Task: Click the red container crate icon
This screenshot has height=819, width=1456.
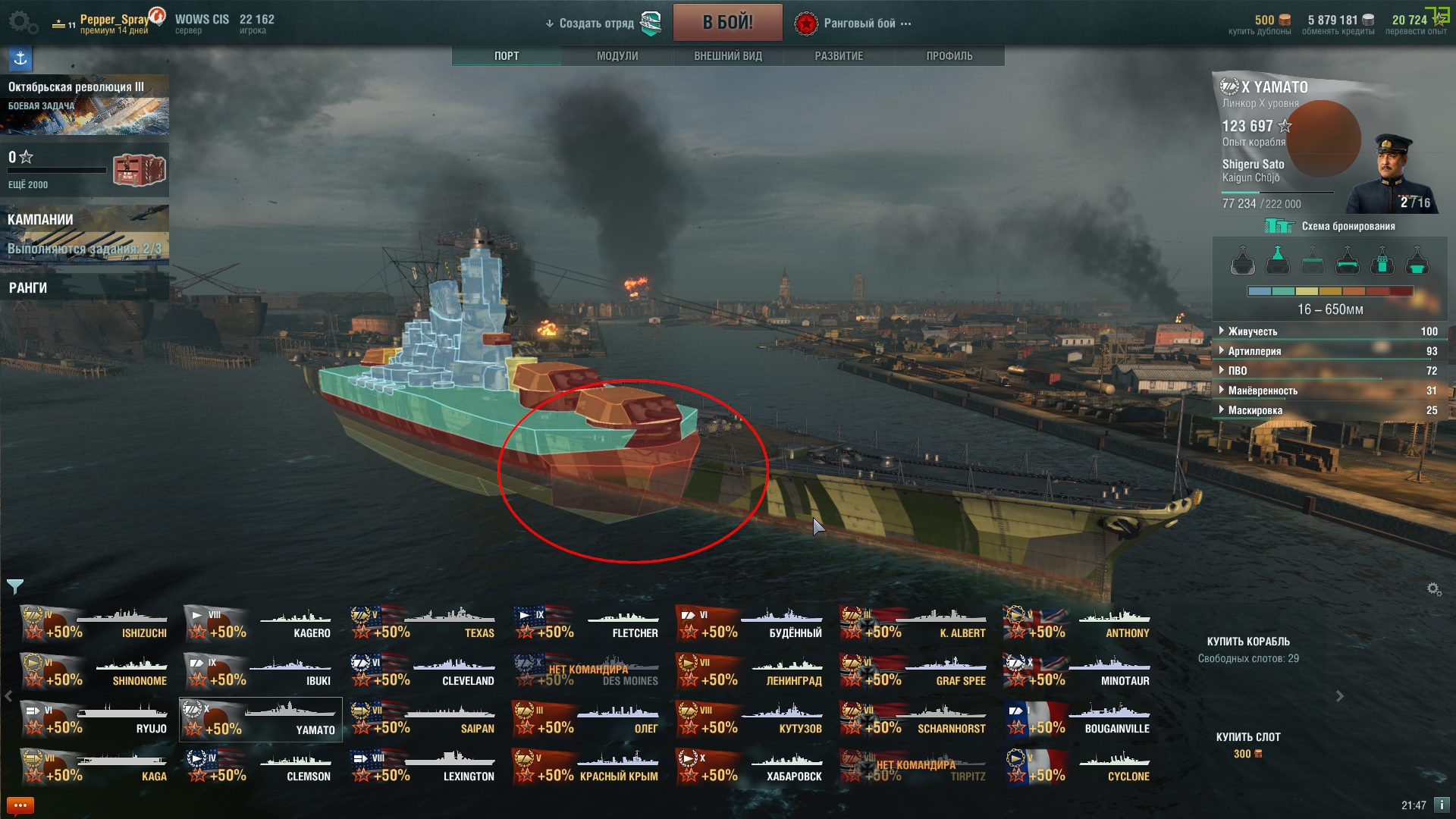Action: pyautogui.click(x=139, y=170)
